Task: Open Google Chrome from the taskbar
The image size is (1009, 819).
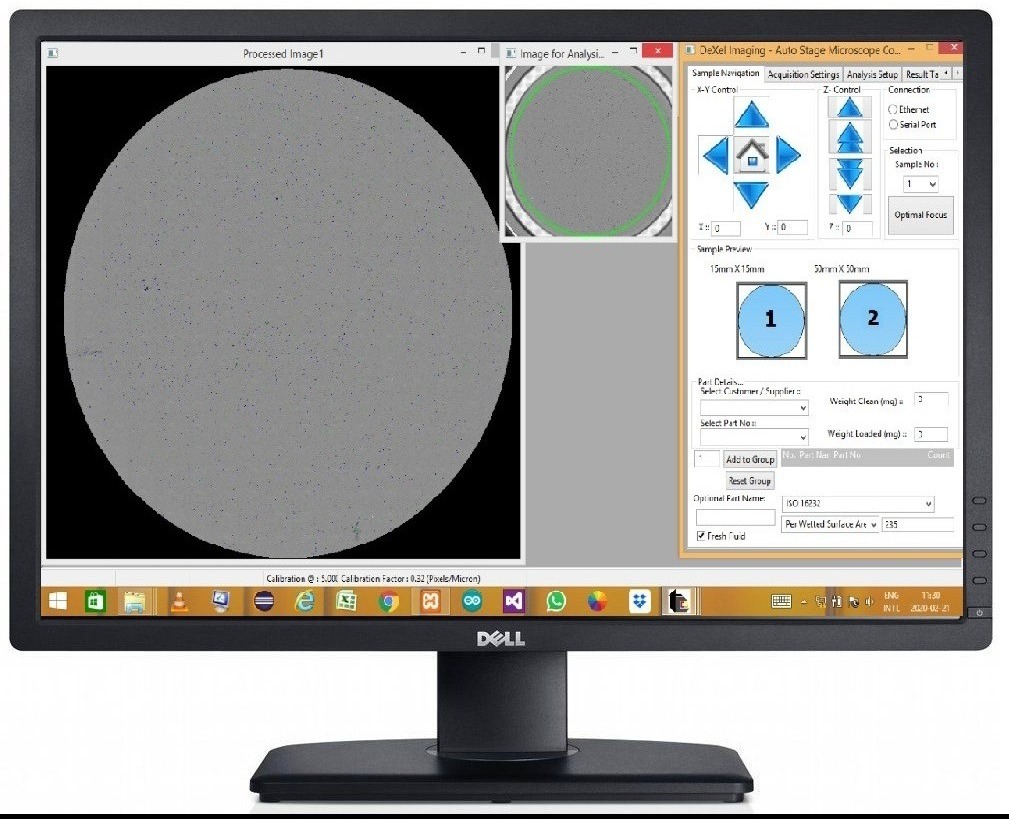Action: (x=388, y=601)
